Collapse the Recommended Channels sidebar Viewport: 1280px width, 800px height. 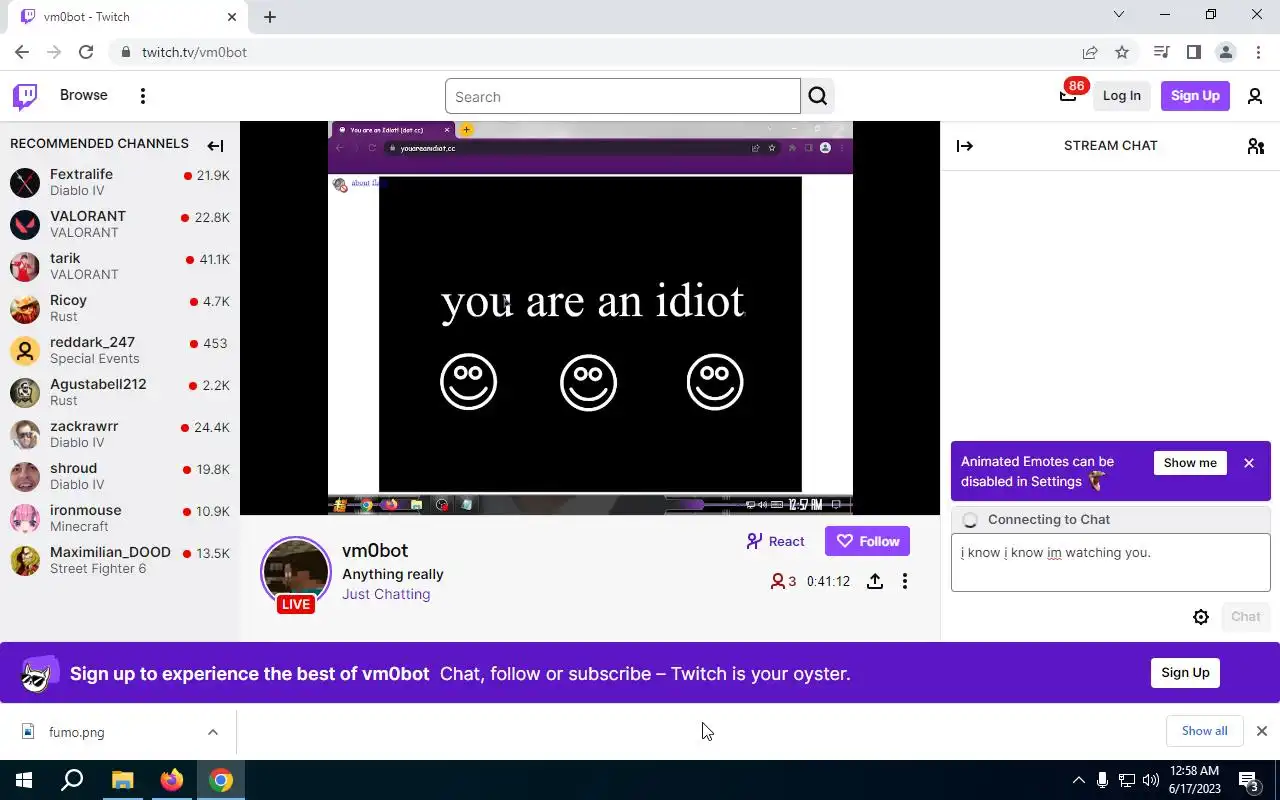[x=215, y=146]
